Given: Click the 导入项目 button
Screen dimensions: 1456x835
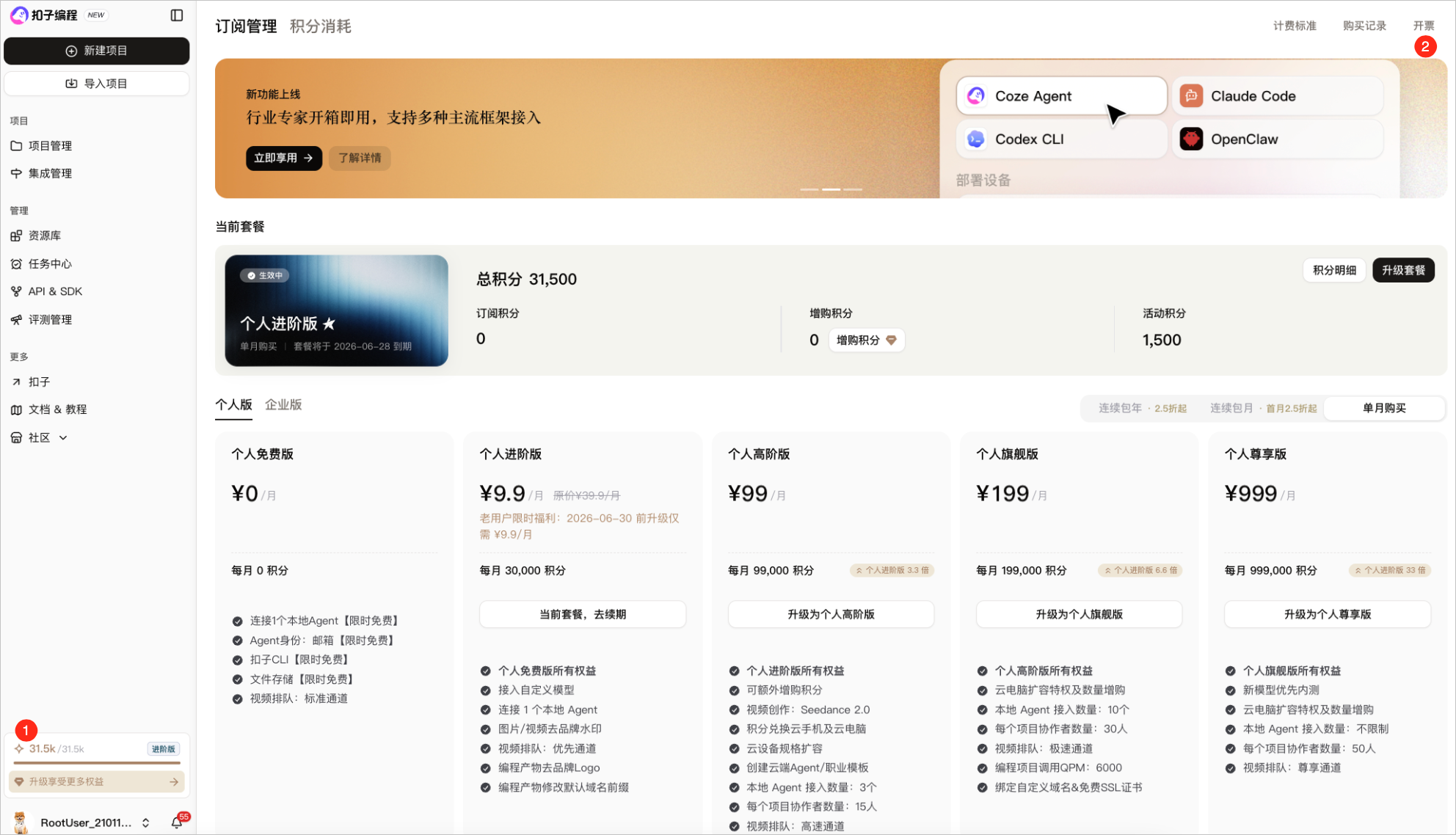Looking at the screenshot, I should (97, 84).
